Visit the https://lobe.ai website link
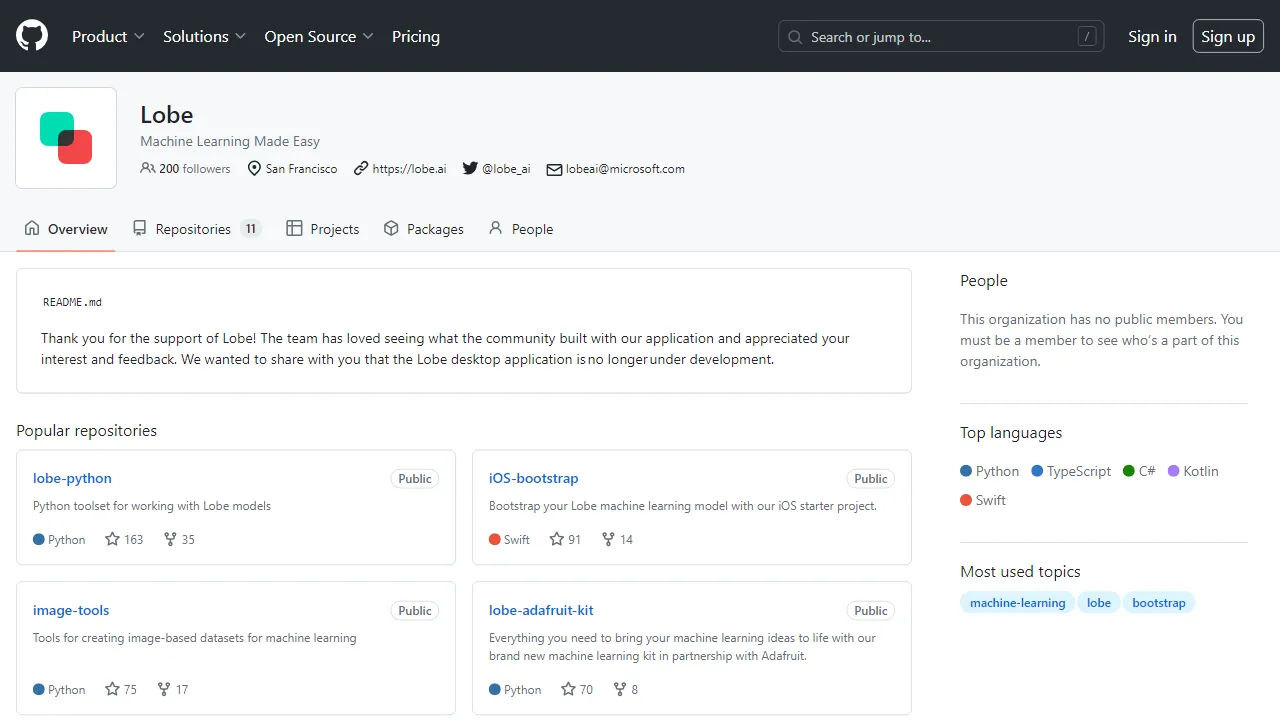The width and height of the screenshot is (1280, 720). coord(409,169)
